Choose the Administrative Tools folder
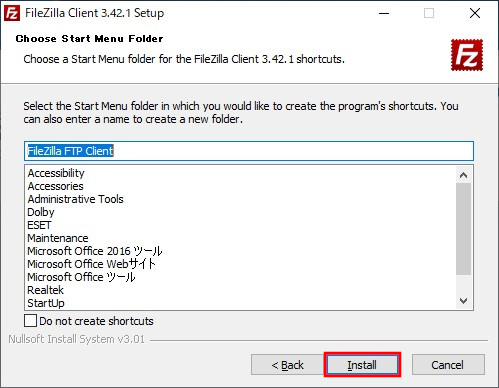 (75, 199)
